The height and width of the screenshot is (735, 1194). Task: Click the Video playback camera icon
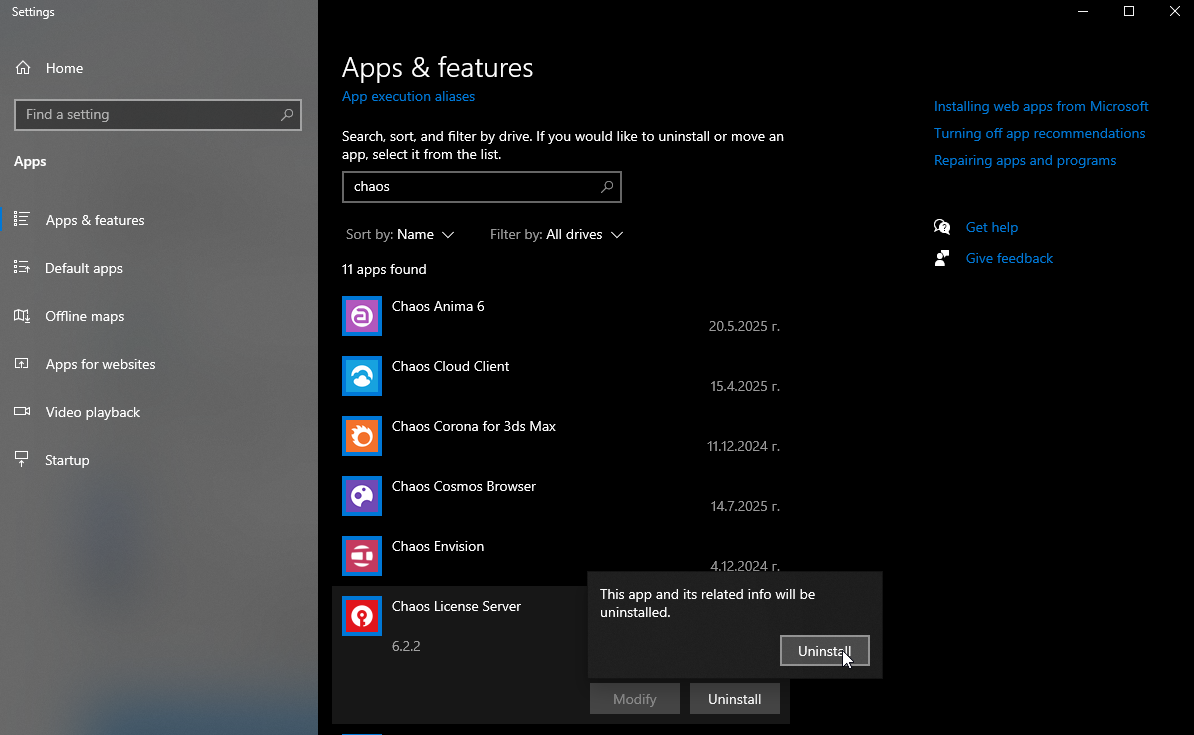pyautogui.click(x=22, y=411)
